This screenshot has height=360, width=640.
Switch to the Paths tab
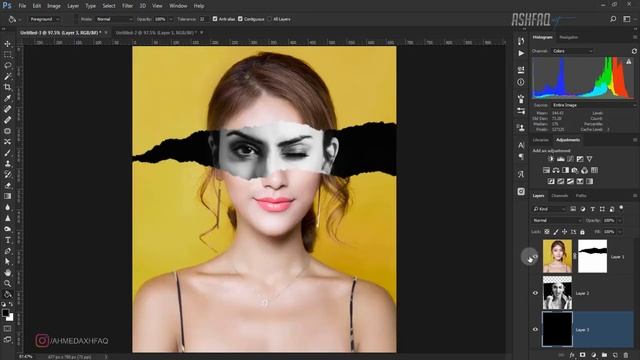pyautogui.click(x=581, y=196)
